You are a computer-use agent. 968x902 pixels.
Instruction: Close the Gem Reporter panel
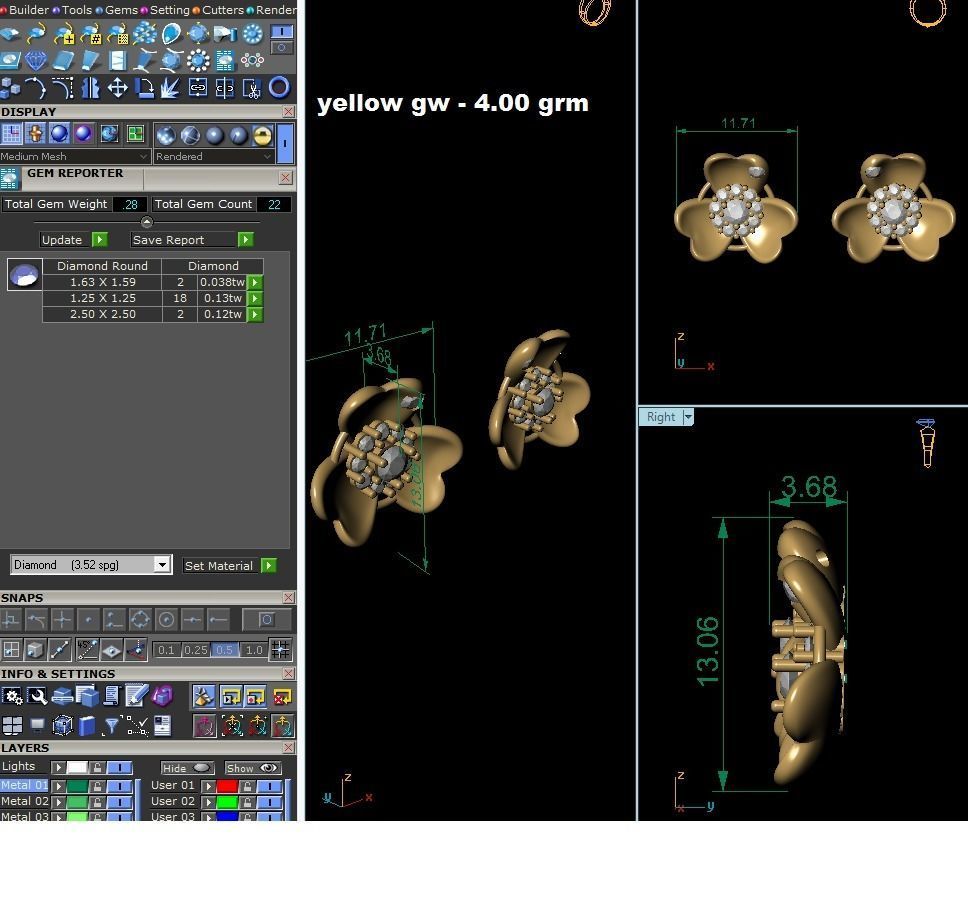[285, 178]
